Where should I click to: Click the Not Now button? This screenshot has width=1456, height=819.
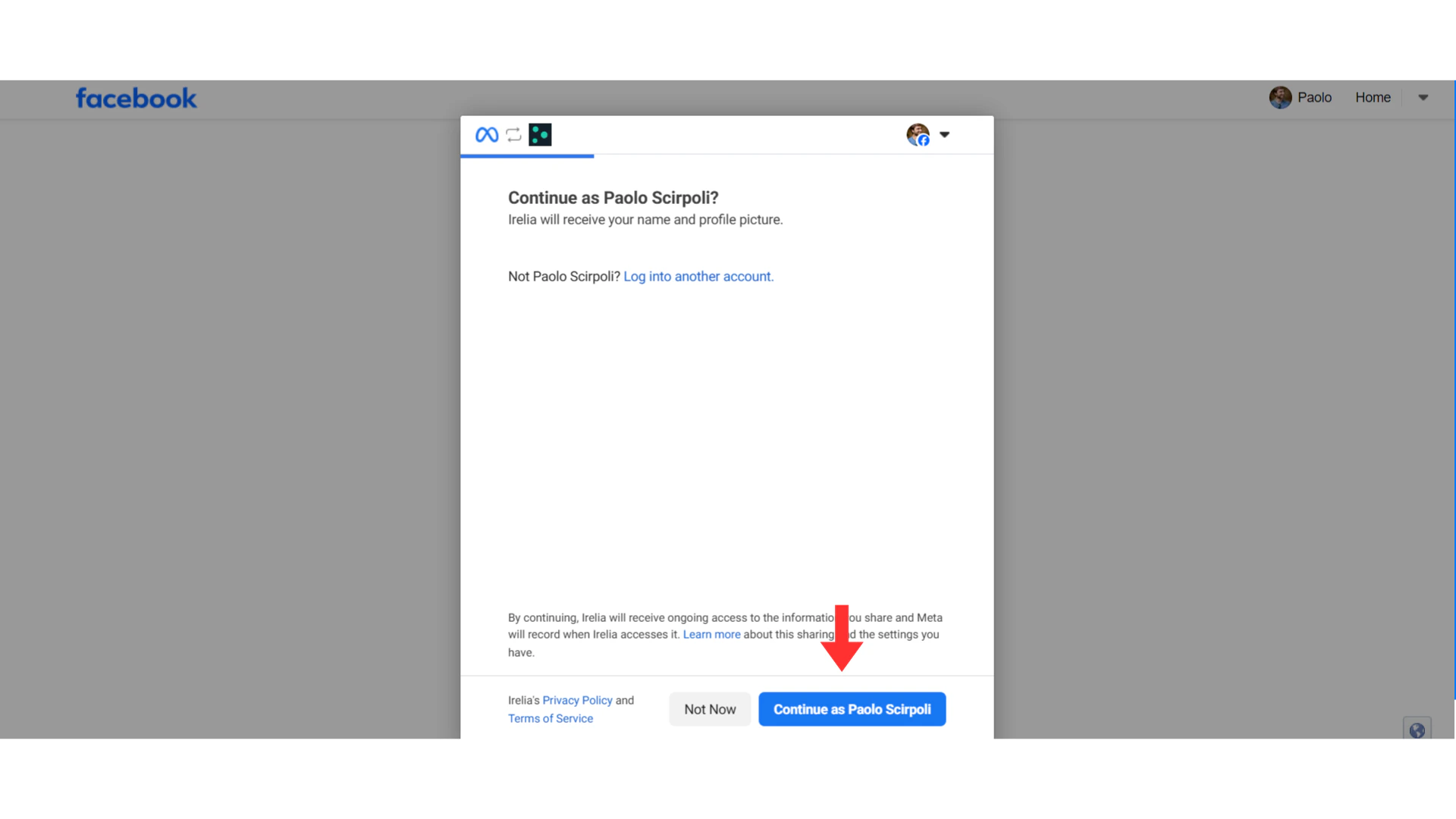click(x=710, y=709)
